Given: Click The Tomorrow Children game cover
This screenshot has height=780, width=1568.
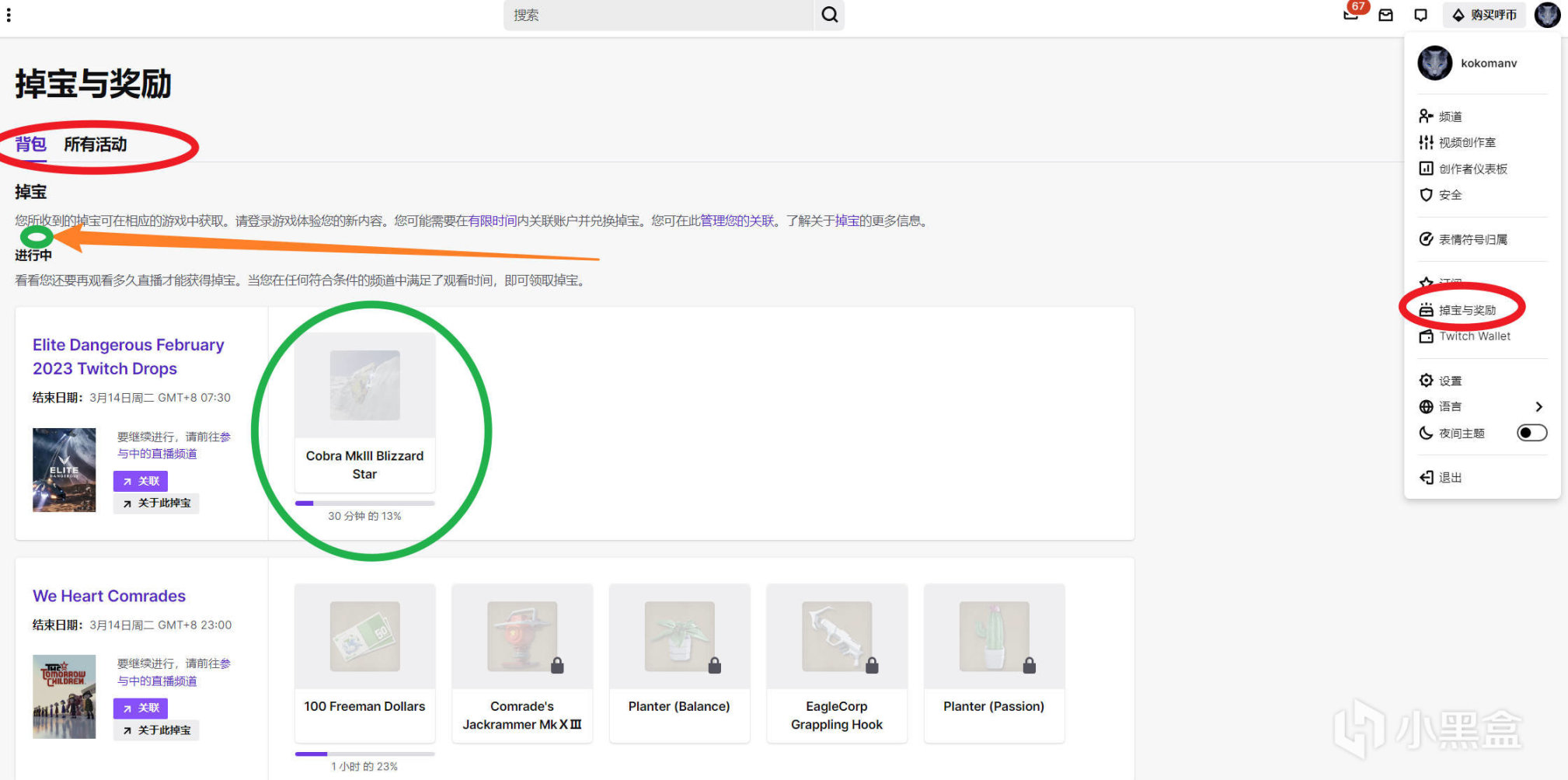Looking at the screenshot, I should click(x=64, y=697).
